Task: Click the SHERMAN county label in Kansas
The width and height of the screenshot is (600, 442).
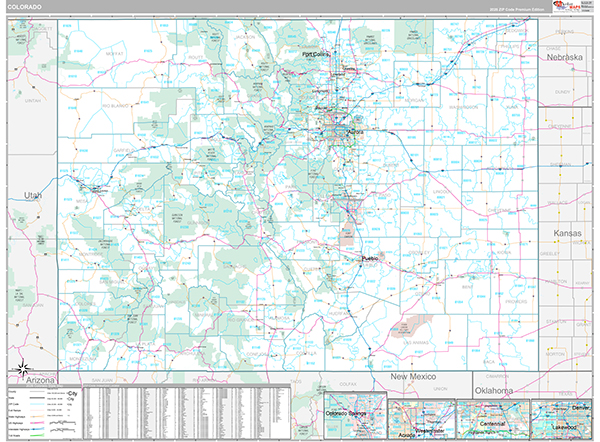Action: click(561, 165)
